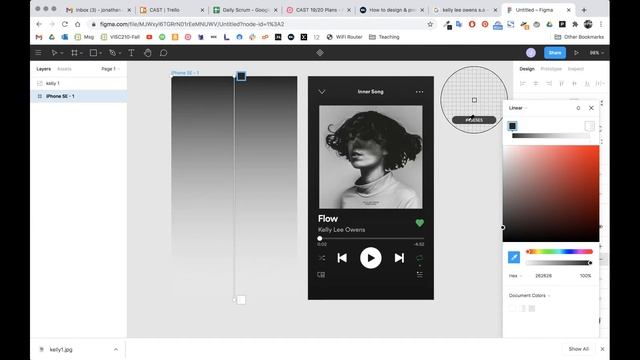Select the kelly 1 layer
The height and width of the screenshot is (360, 640).
[79, 83]
